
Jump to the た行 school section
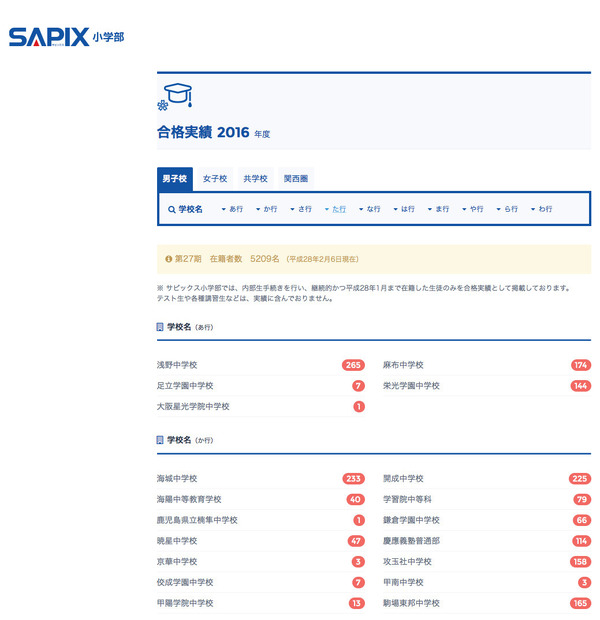pyautogui.click(x=335, y=209)
